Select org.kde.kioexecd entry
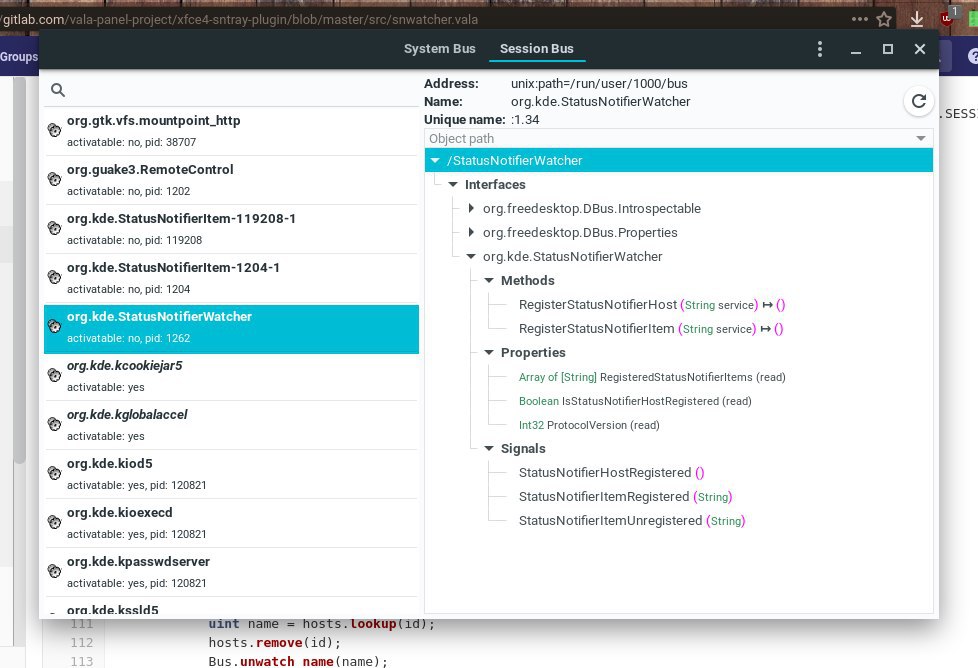This screenshot has width=978, height=668. pyautogui.click(x=231, y=523)
